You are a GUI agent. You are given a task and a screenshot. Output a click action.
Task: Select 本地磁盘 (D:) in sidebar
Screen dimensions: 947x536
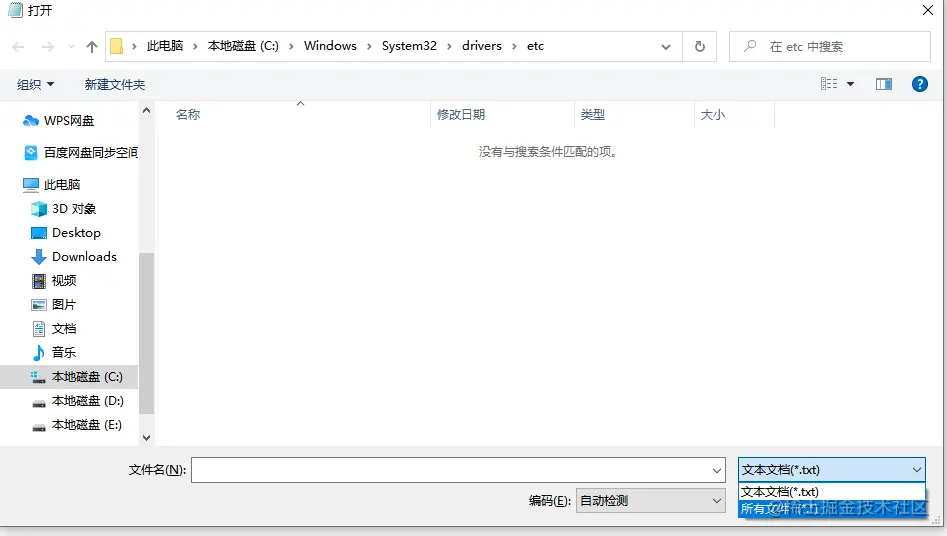click(87, 401)
